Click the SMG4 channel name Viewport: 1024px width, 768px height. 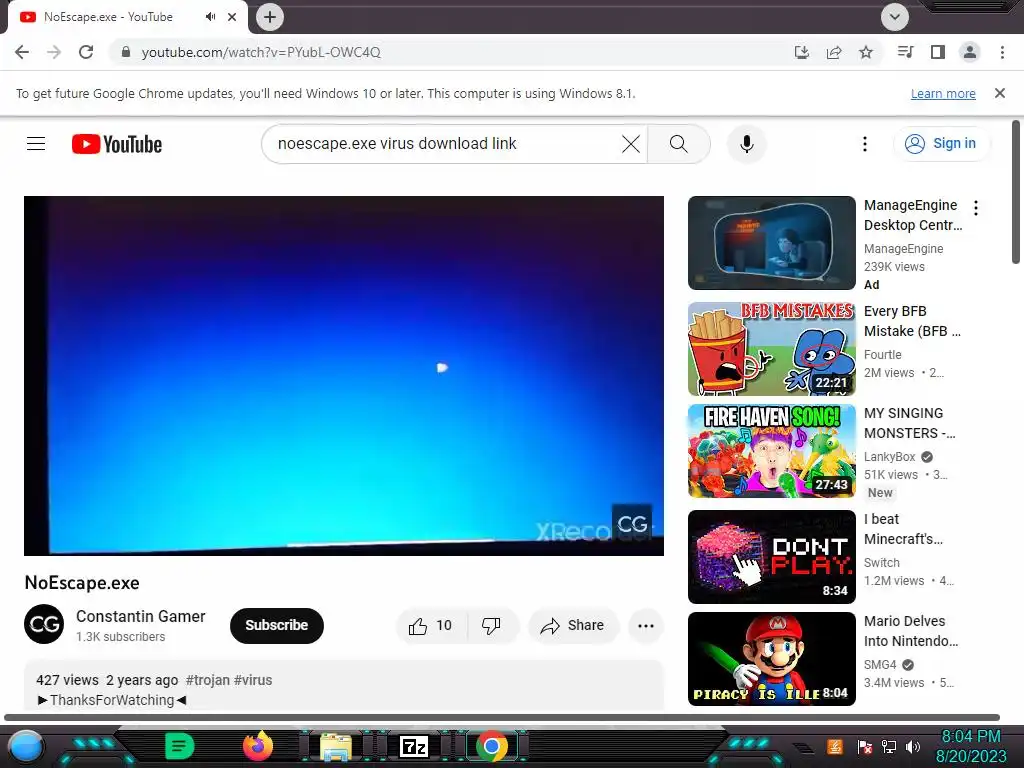point(880,664)
